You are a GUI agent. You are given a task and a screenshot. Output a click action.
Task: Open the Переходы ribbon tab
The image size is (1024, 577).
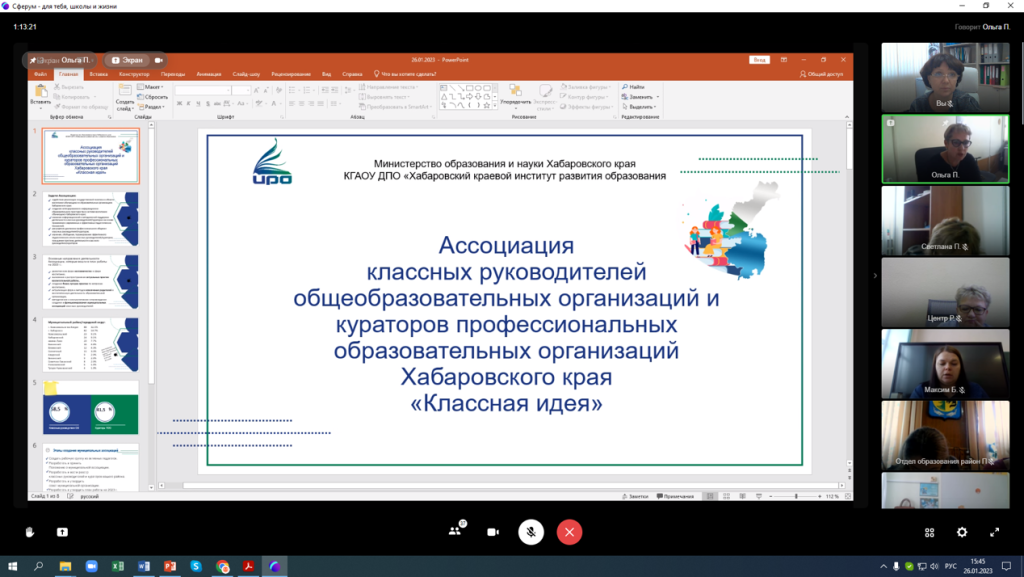point(173,74)
